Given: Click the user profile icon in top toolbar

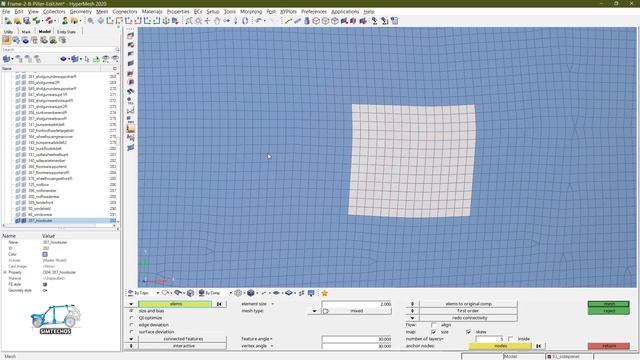Looking at the screenshot, I should click(65, 20).
